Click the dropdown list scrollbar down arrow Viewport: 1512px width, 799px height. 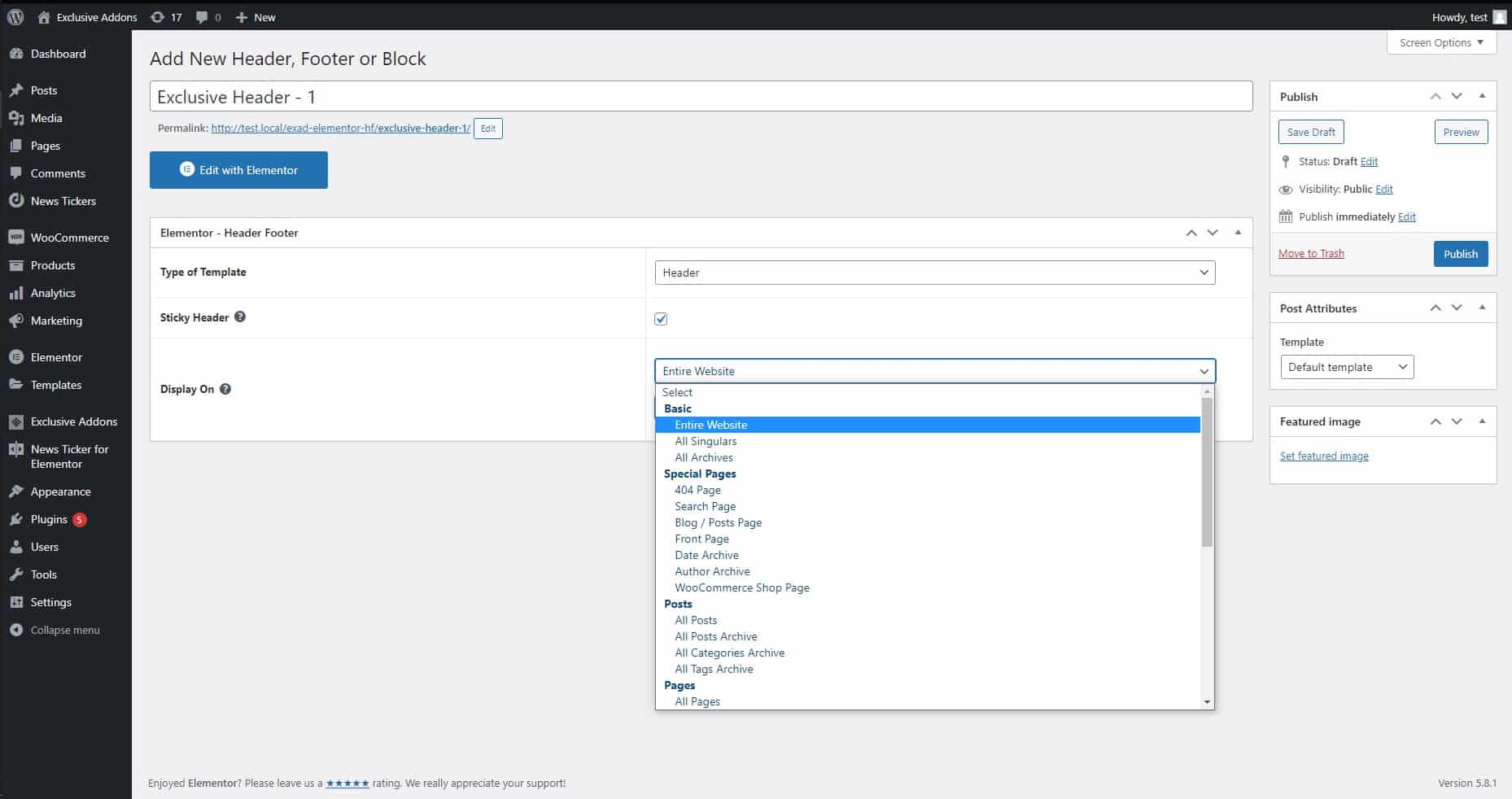1207,702
